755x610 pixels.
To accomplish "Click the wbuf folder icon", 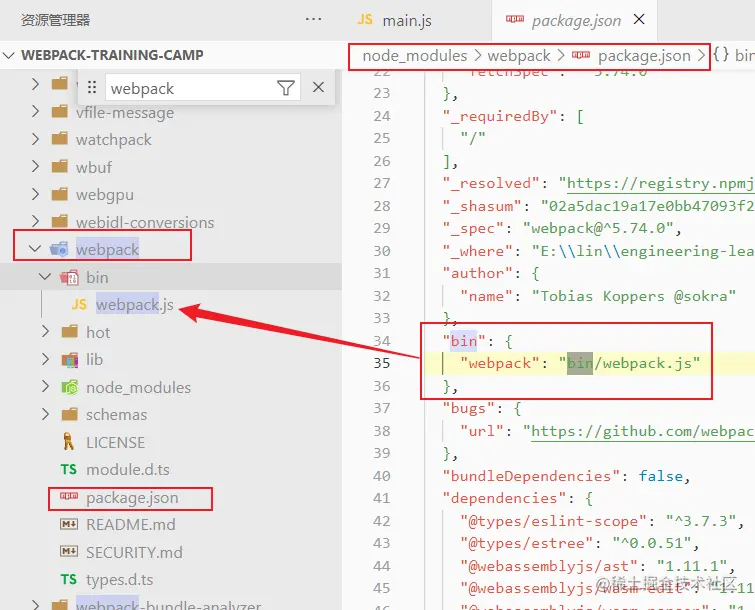I will point(60,167).
